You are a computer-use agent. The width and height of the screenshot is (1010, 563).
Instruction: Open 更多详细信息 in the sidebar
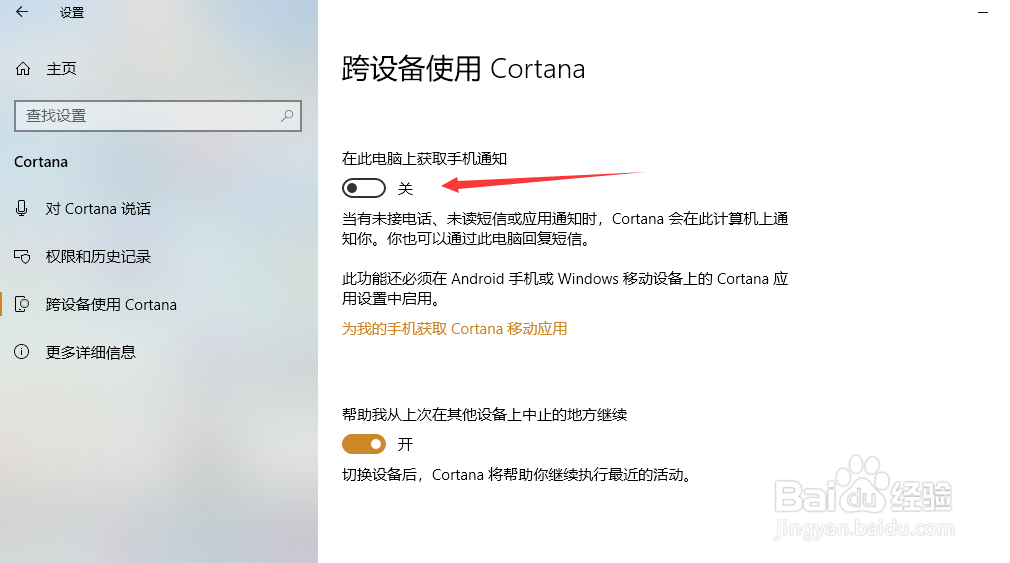pos(91,352)
